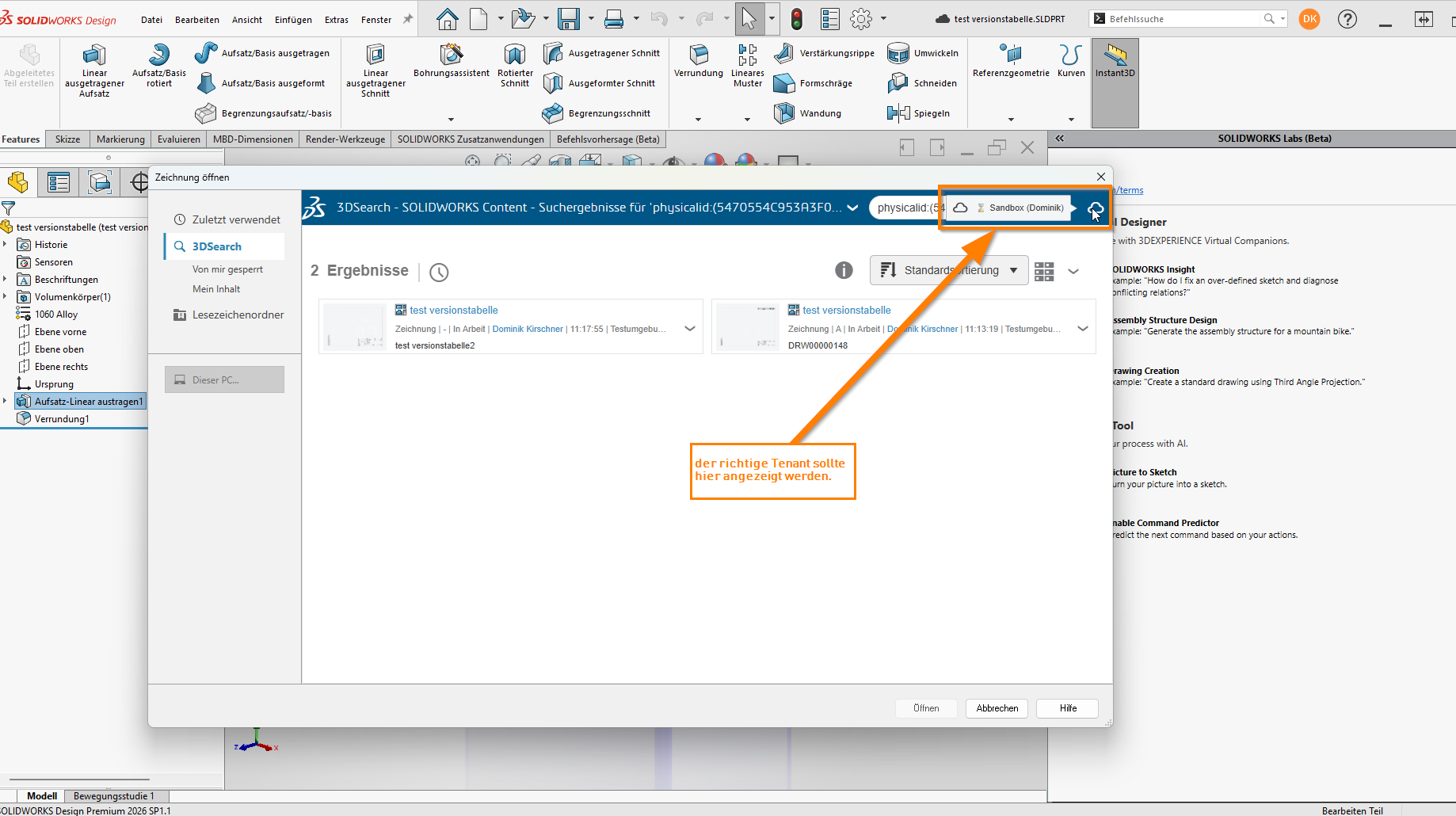Create a new document with the blank page icon
The width and height of the screenshot is (1456, 816).
pyautogui.click(x=478, y=19)
